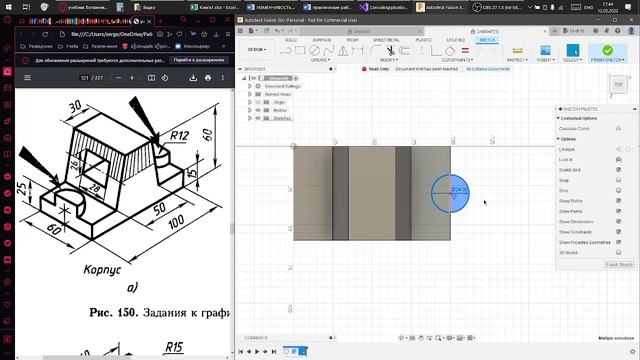Click Finish Sketch button in Sketch Palette

pyautogui.click(x=619, y=264)
